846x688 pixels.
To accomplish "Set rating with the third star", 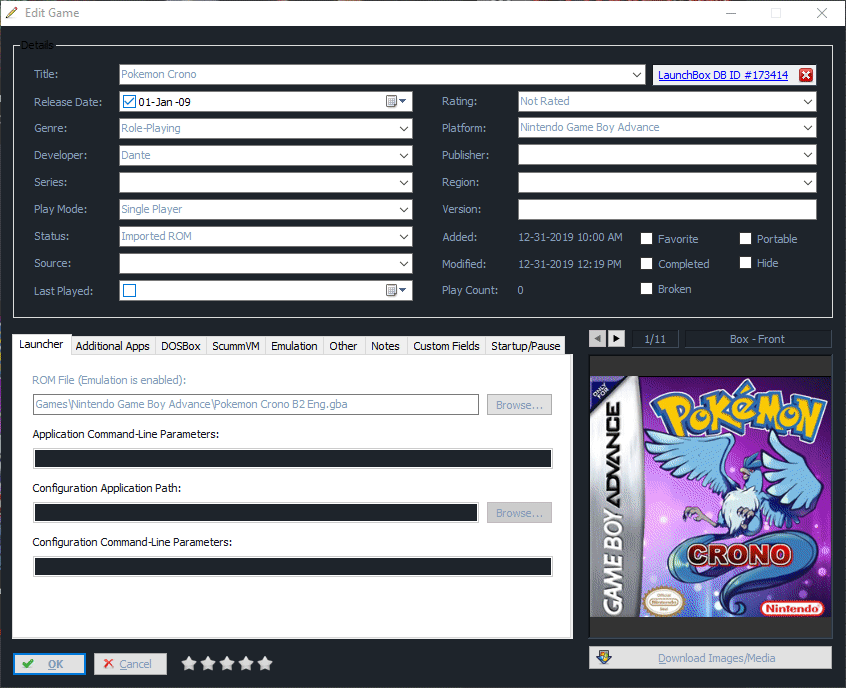I will (226, 663).
